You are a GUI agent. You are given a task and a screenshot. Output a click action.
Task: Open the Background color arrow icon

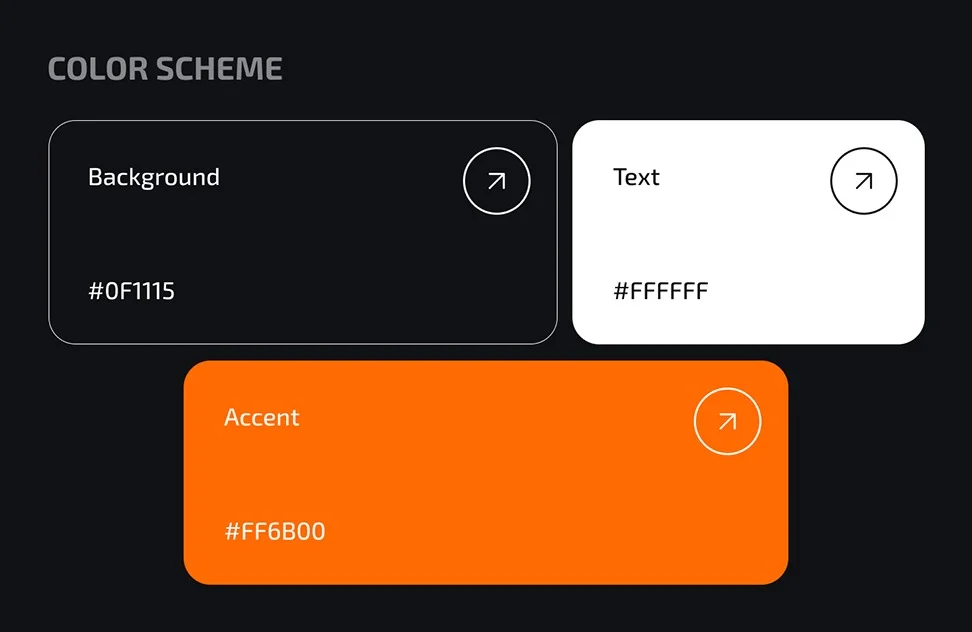click(496, 181)
